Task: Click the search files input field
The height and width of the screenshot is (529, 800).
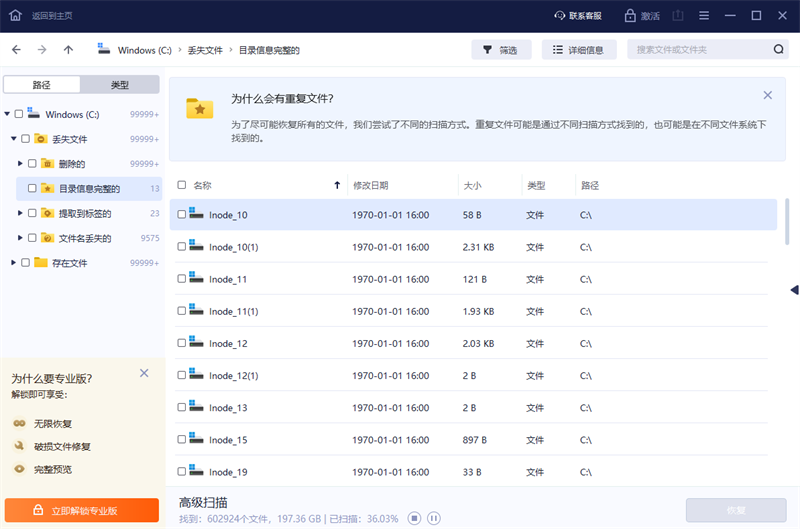Action: (x=700, y=50)
